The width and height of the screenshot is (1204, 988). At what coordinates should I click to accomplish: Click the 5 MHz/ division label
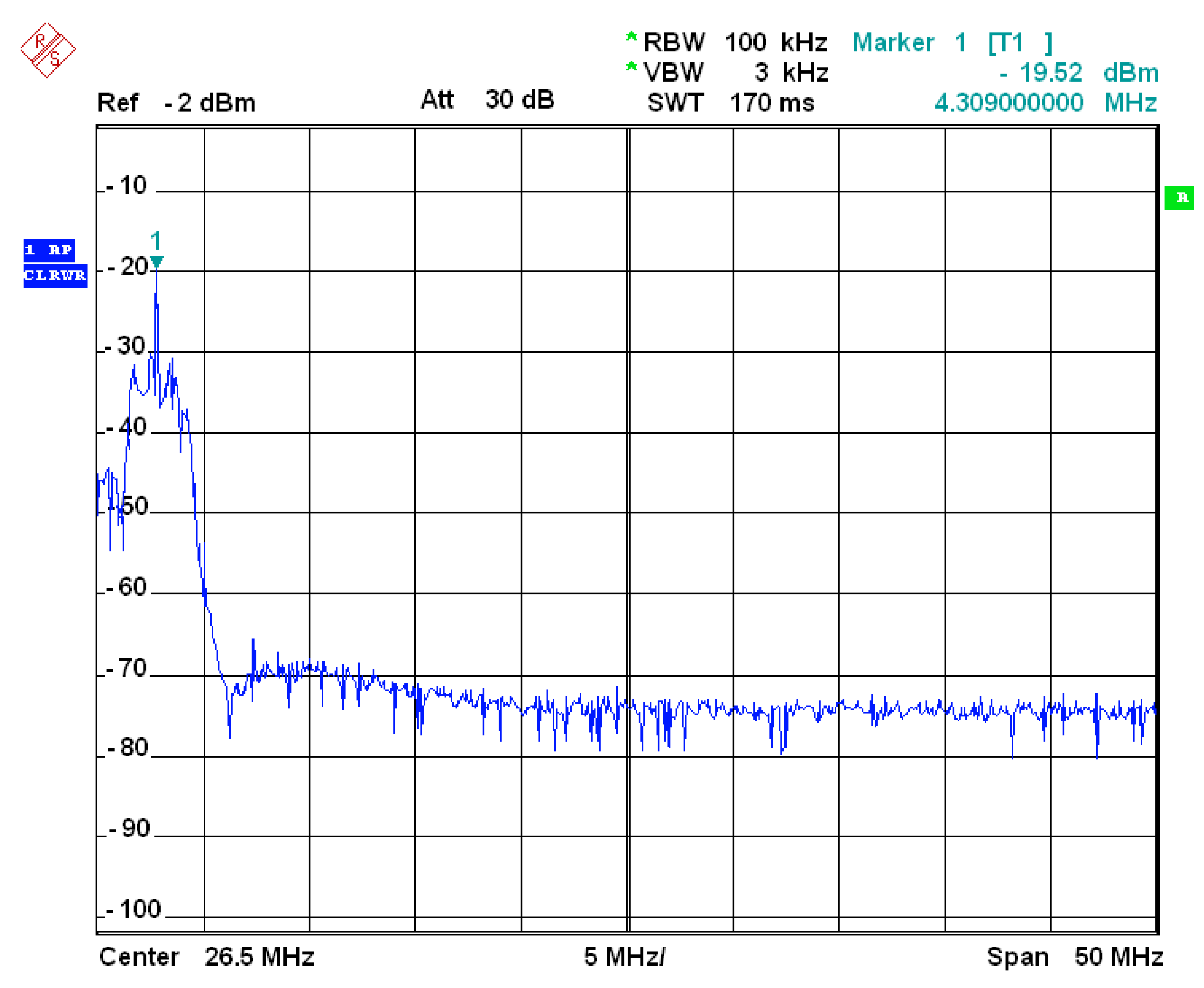click(x=624, y=957)
